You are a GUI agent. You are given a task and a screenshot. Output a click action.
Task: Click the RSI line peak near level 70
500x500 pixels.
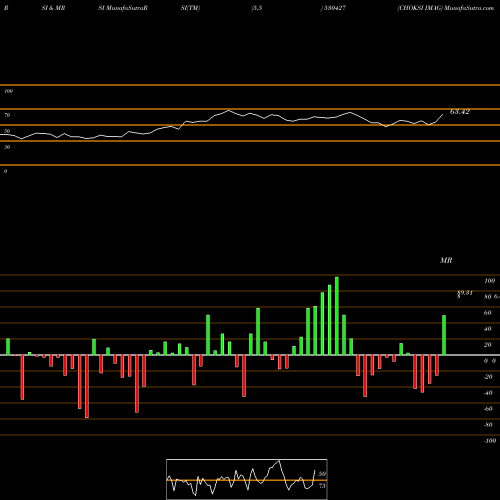tap(229, 110)
